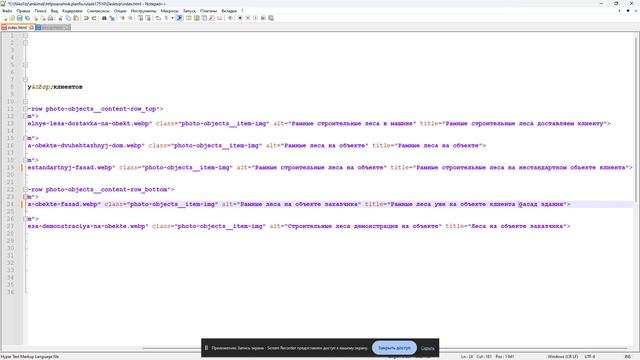Open the Кодировки menu
The width and height of the screenshot is (640, 360).
pyautogui.click(x=72, y=11)
